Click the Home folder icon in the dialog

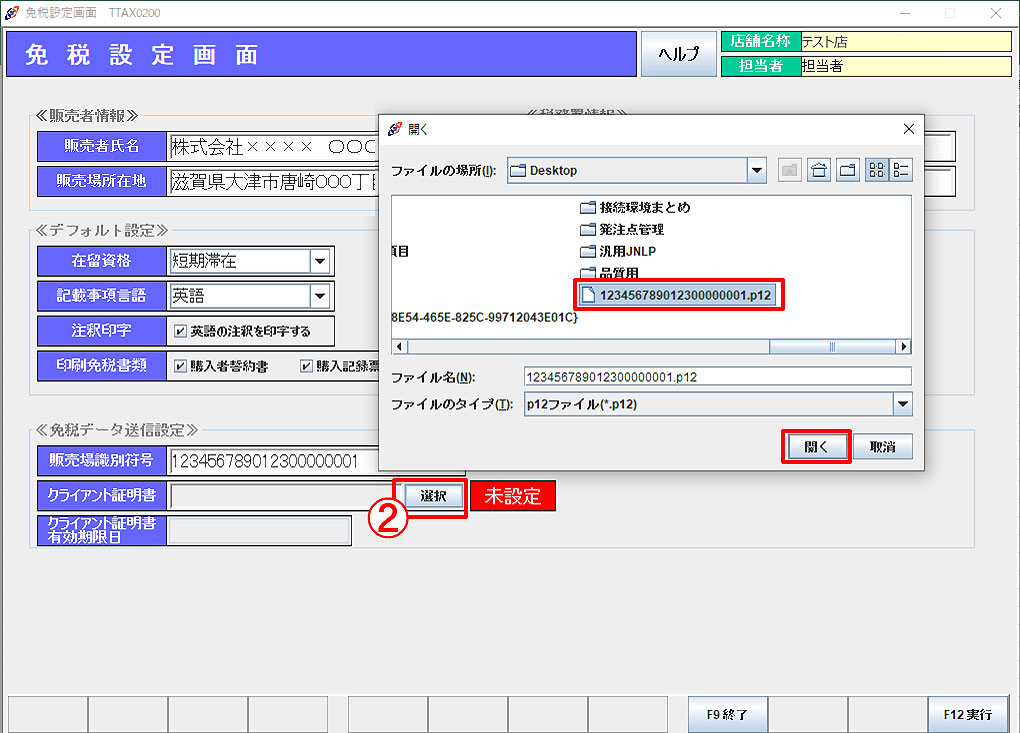tap(818, 170)
